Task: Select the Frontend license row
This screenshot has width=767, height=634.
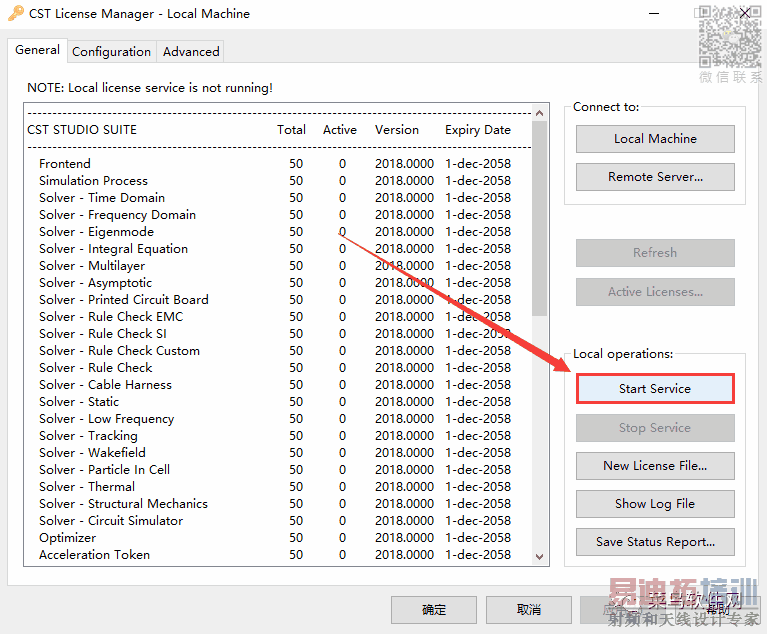Action: click(275, 164)
